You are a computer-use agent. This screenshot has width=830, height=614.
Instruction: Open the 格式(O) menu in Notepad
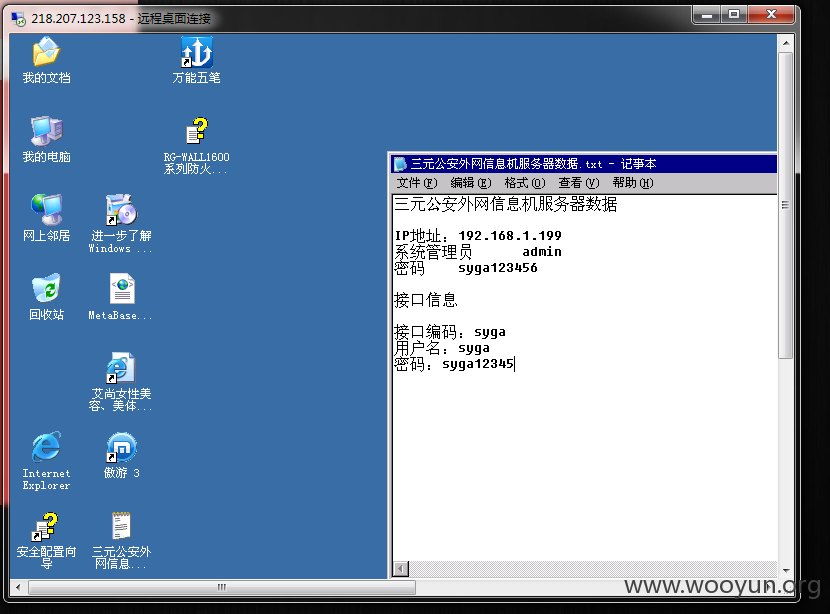point(525,183)
